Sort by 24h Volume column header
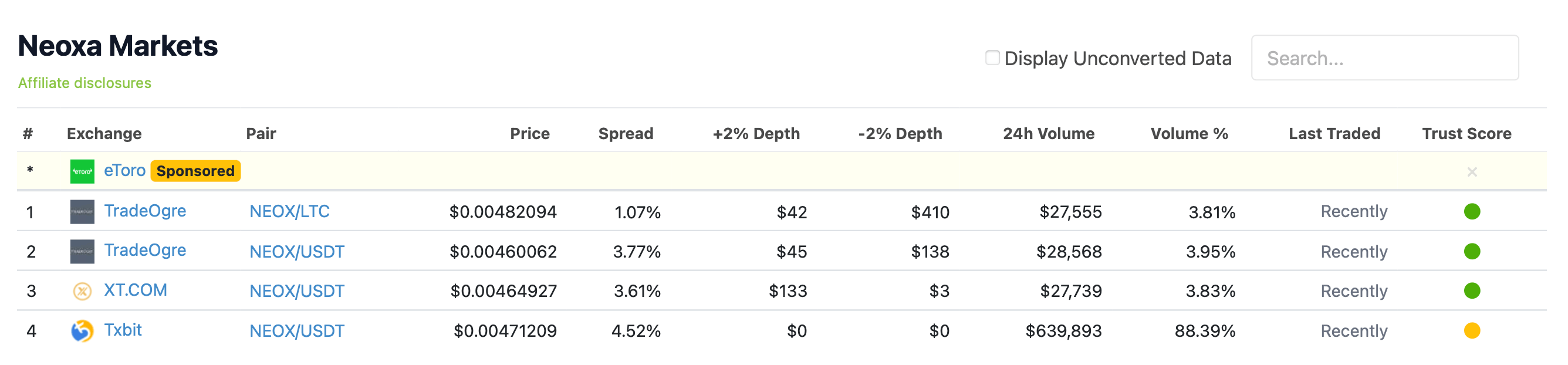Viewport: 1568px width, 365px height. click(x=1048, y=134)
